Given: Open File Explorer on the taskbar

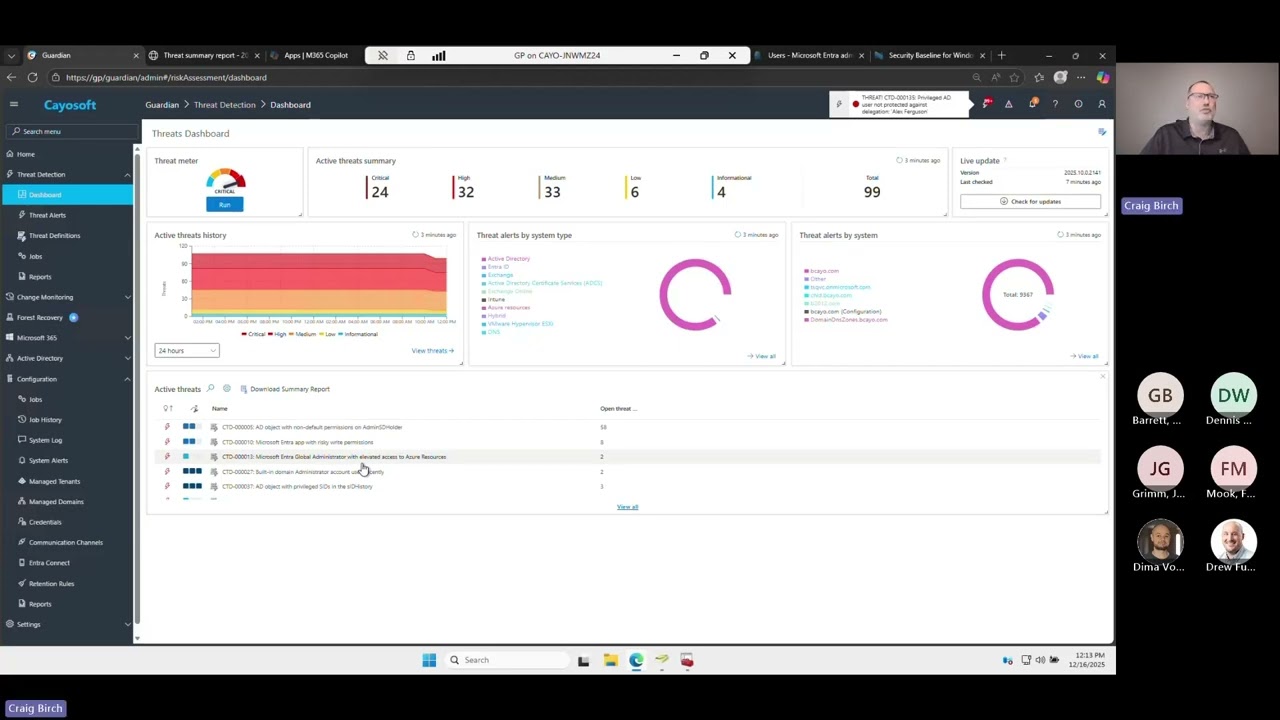Looking at the screenshot, I should tap(610, 660).
